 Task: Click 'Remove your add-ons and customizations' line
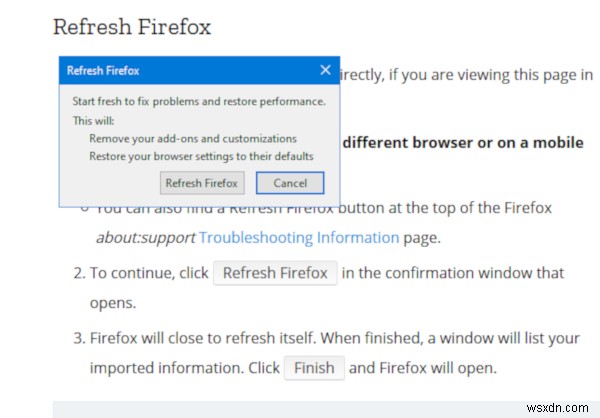coord(193,139)
